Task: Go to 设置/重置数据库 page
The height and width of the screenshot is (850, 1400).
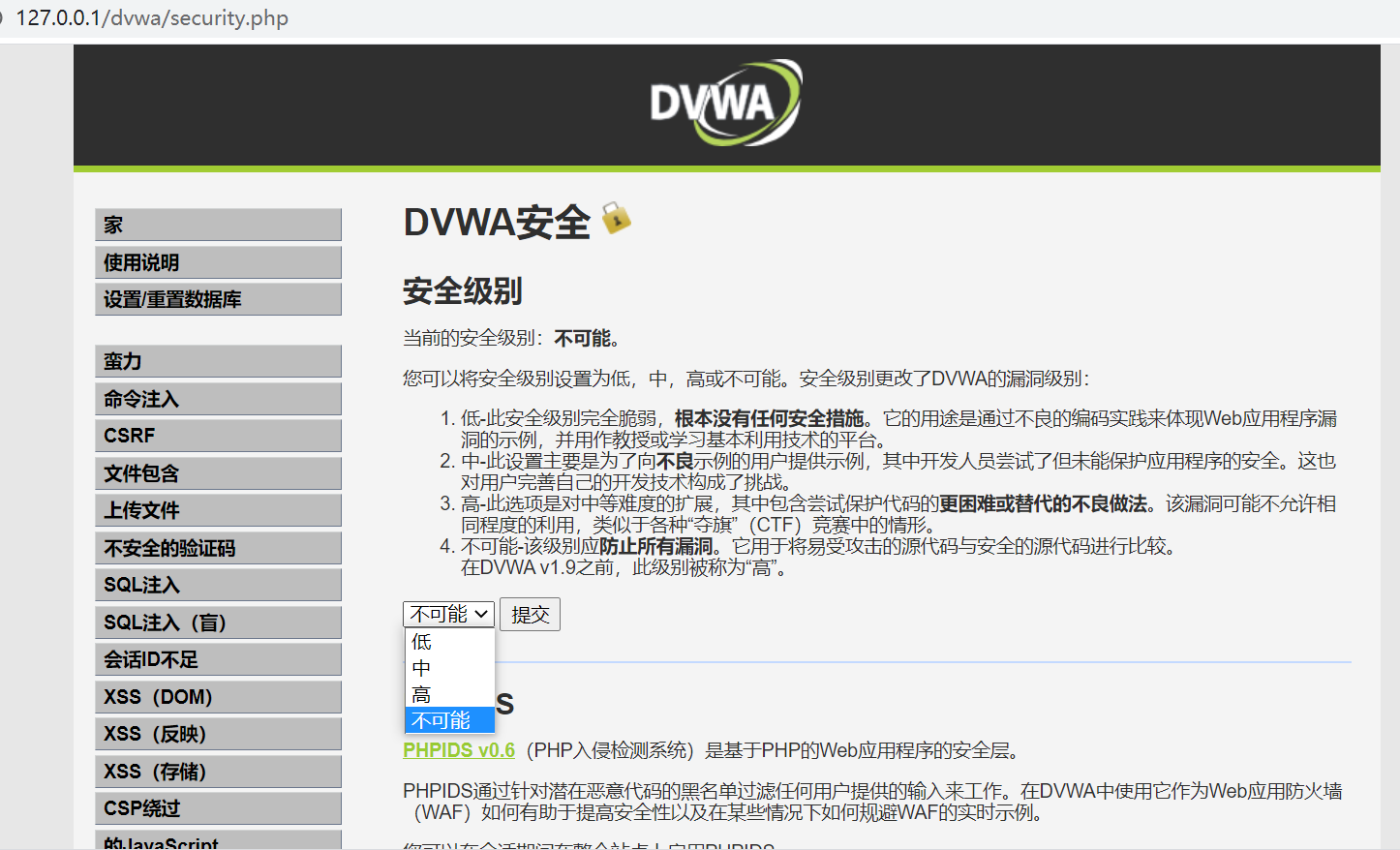Action: click(x=218, y=299)
